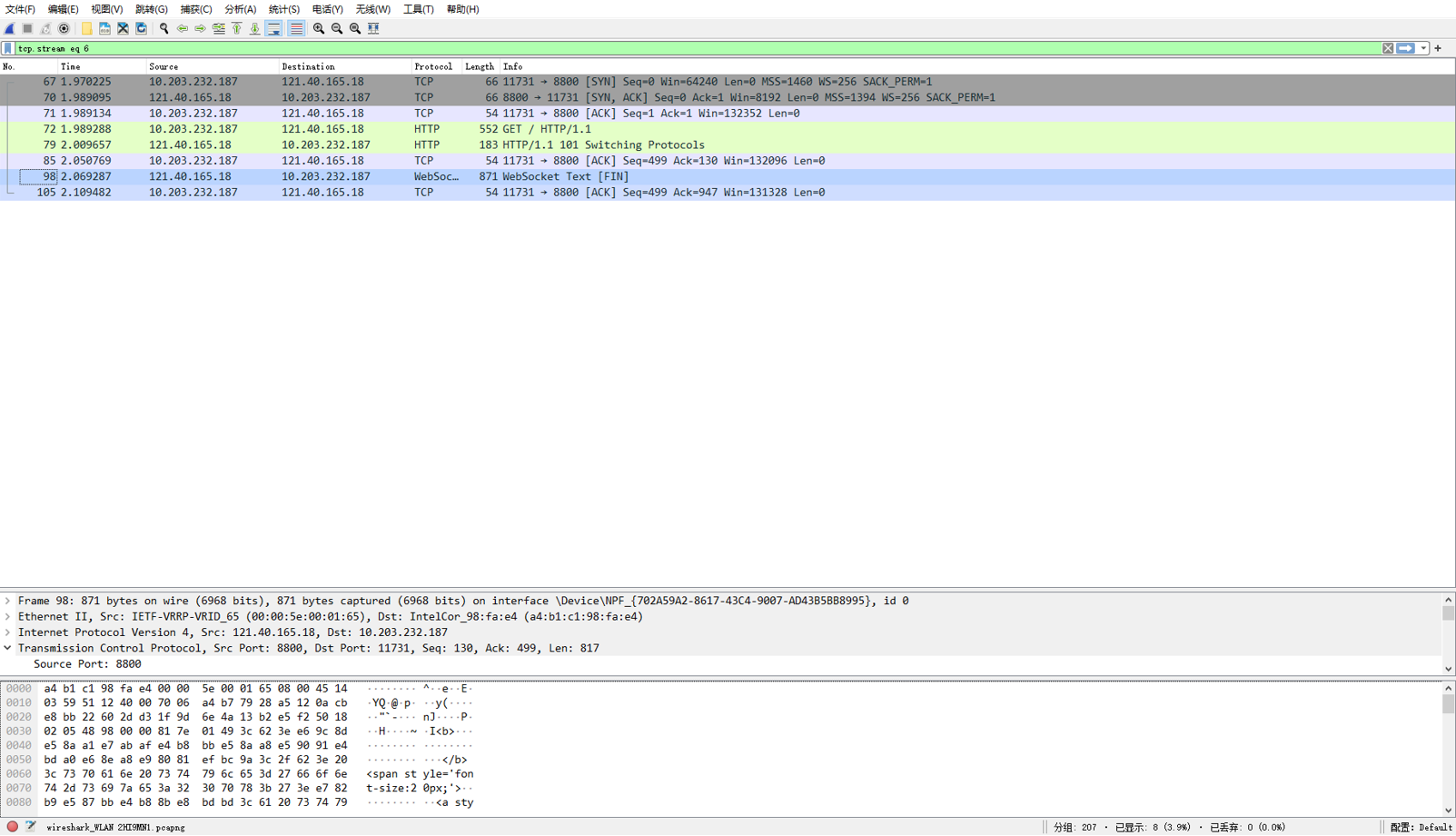This screenshot has width=1456, height=836.
Task: Sort by the Source column header
Action: pos(213,66)
